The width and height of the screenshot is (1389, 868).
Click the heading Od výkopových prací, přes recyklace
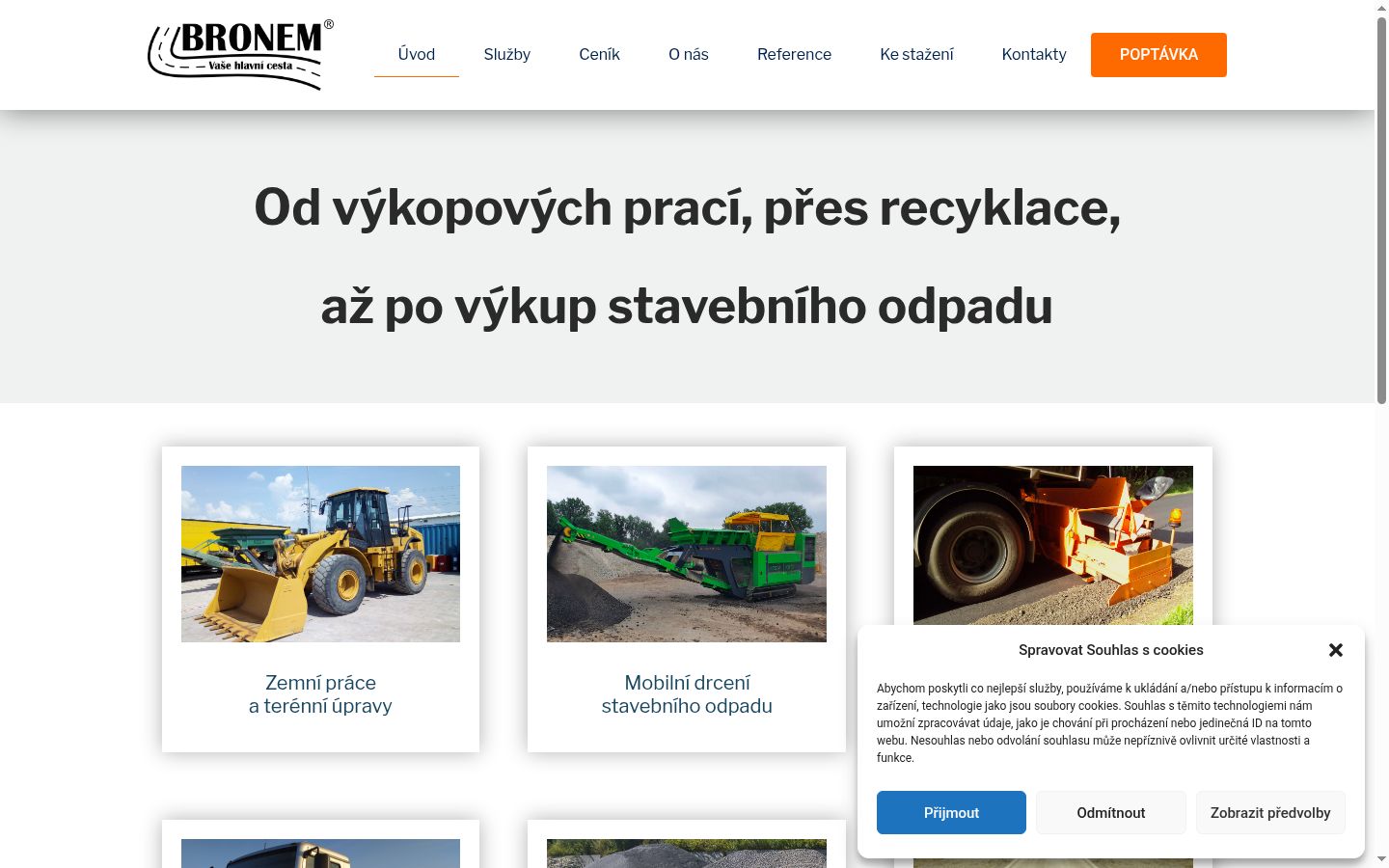click(687, 207)
